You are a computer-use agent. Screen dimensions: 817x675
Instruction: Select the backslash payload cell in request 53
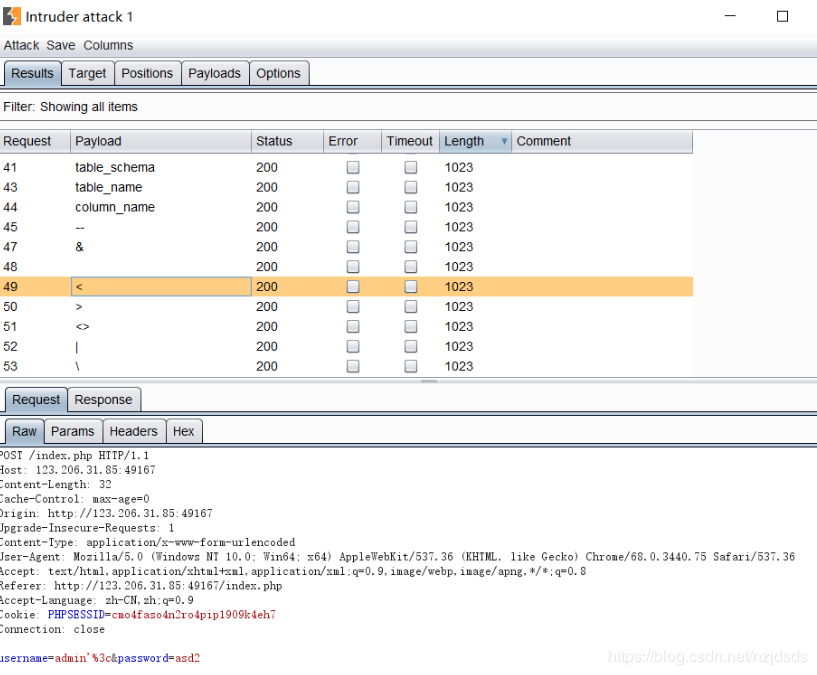[161, 366]
